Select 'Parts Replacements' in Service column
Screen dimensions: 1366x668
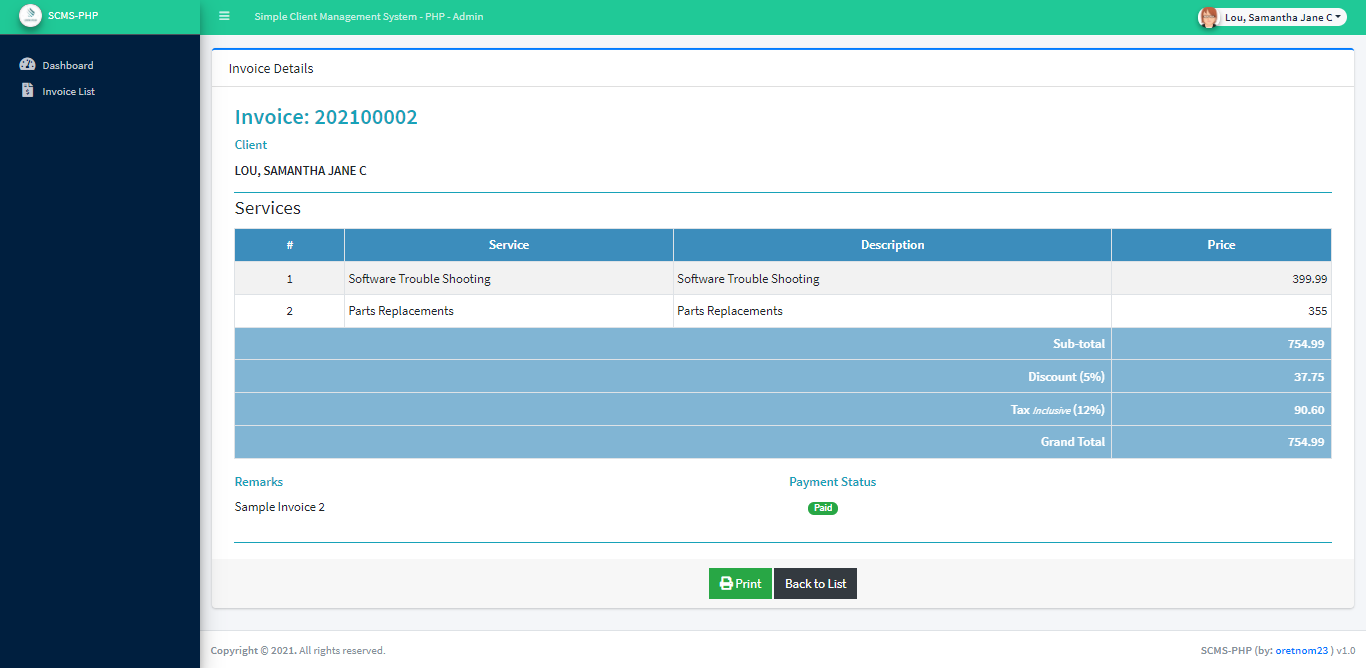(x=401, y=311)
